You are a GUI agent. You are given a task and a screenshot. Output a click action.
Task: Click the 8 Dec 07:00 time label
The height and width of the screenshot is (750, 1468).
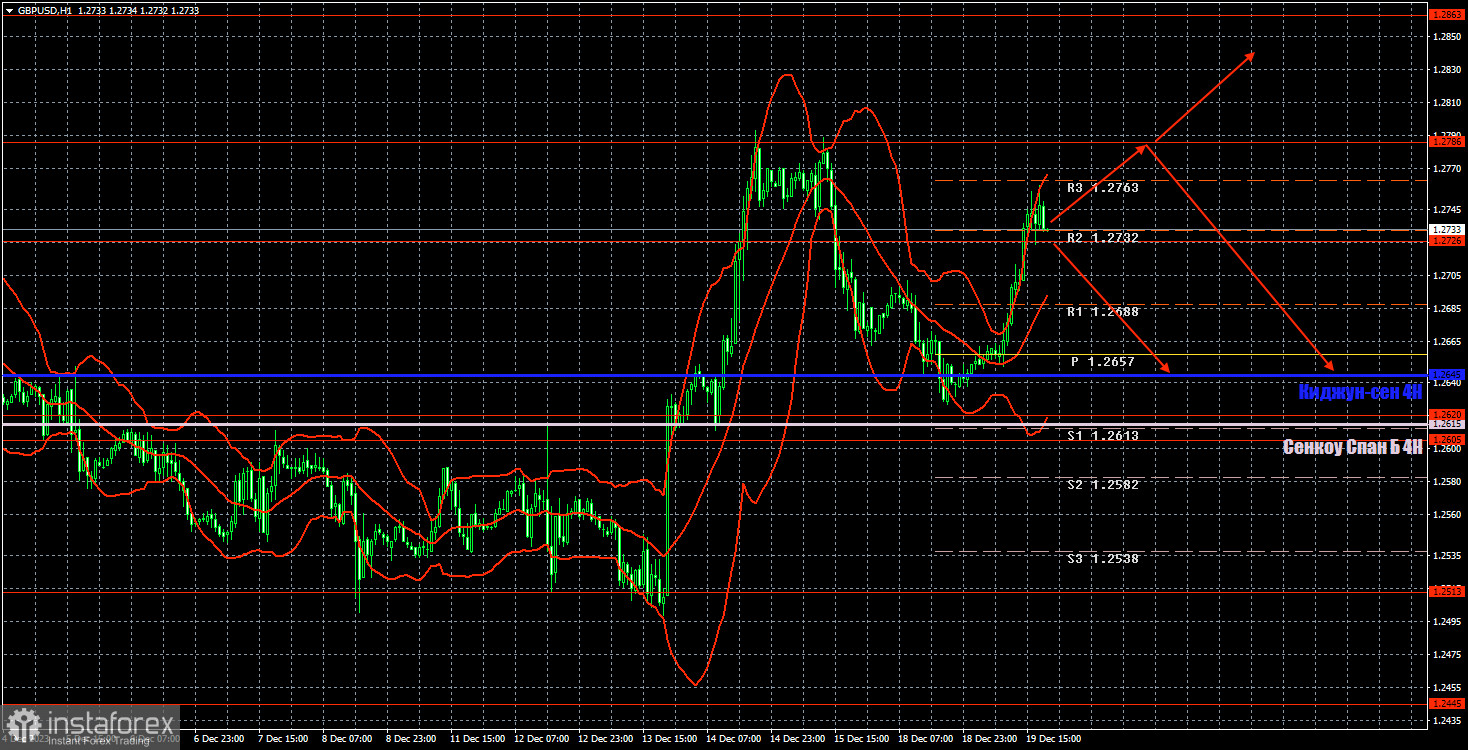click(x=346, y=739)
